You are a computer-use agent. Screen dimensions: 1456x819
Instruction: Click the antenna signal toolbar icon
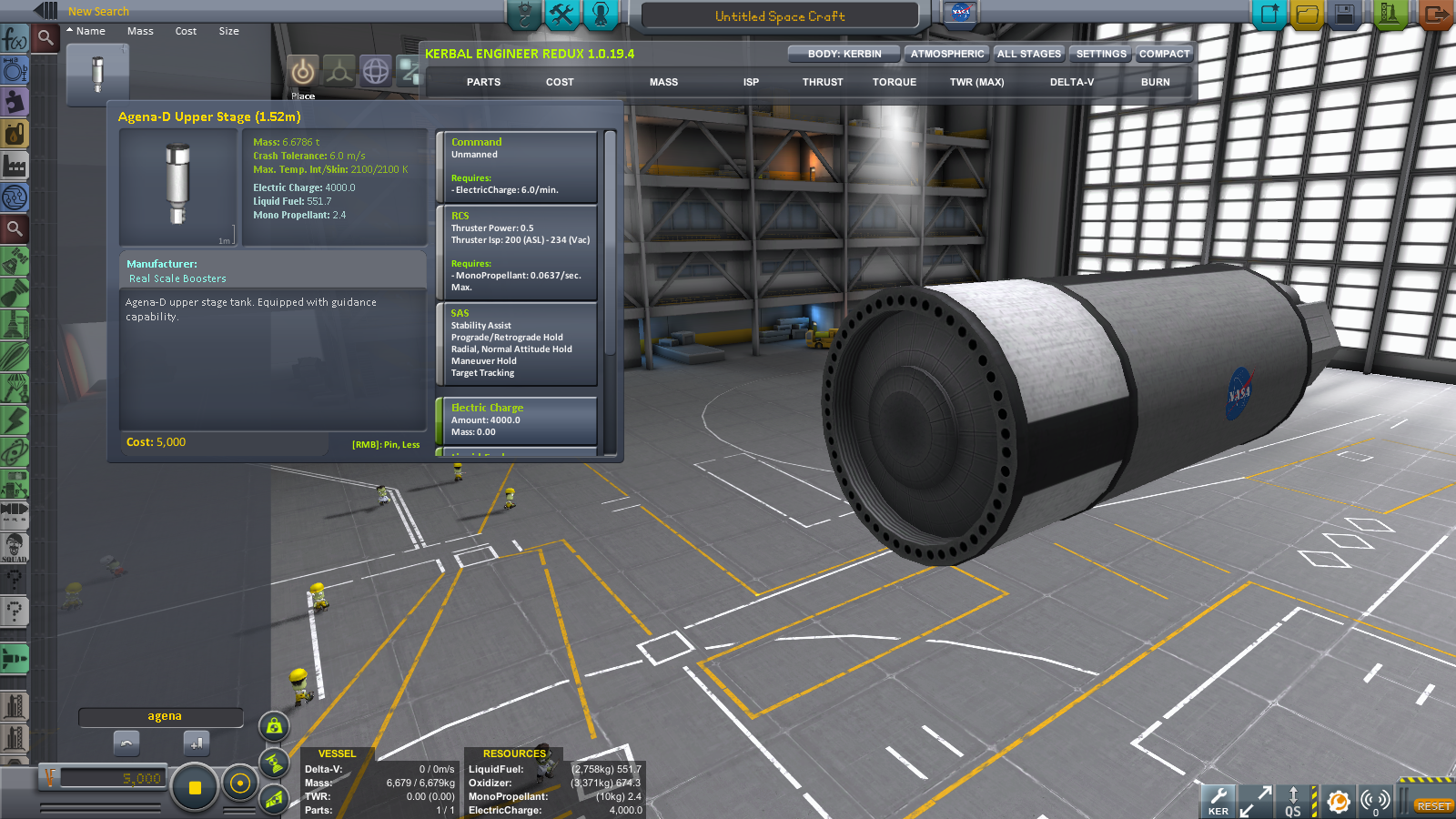tap(1375, 801)
